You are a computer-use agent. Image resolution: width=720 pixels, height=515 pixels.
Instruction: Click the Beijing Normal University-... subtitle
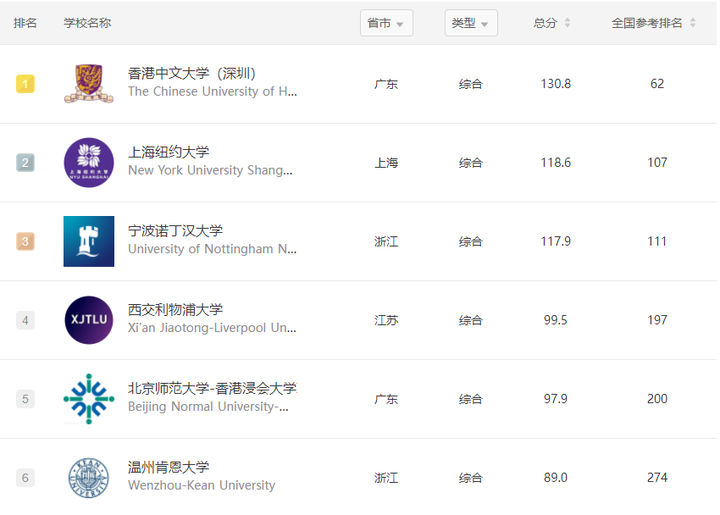pos(208,407)
